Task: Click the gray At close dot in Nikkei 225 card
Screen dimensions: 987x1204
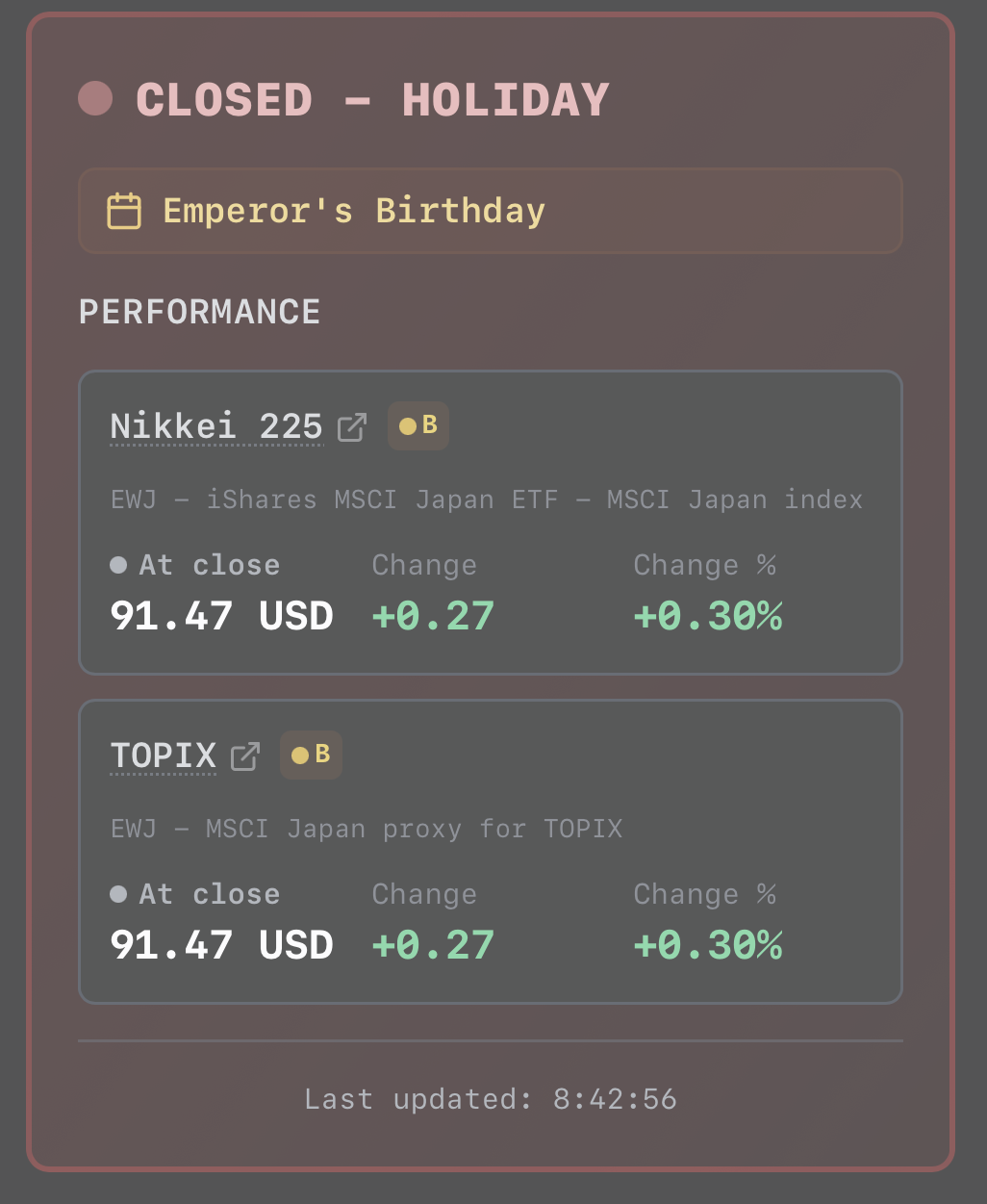Action: pyautogui.click(x=118, y=565)
